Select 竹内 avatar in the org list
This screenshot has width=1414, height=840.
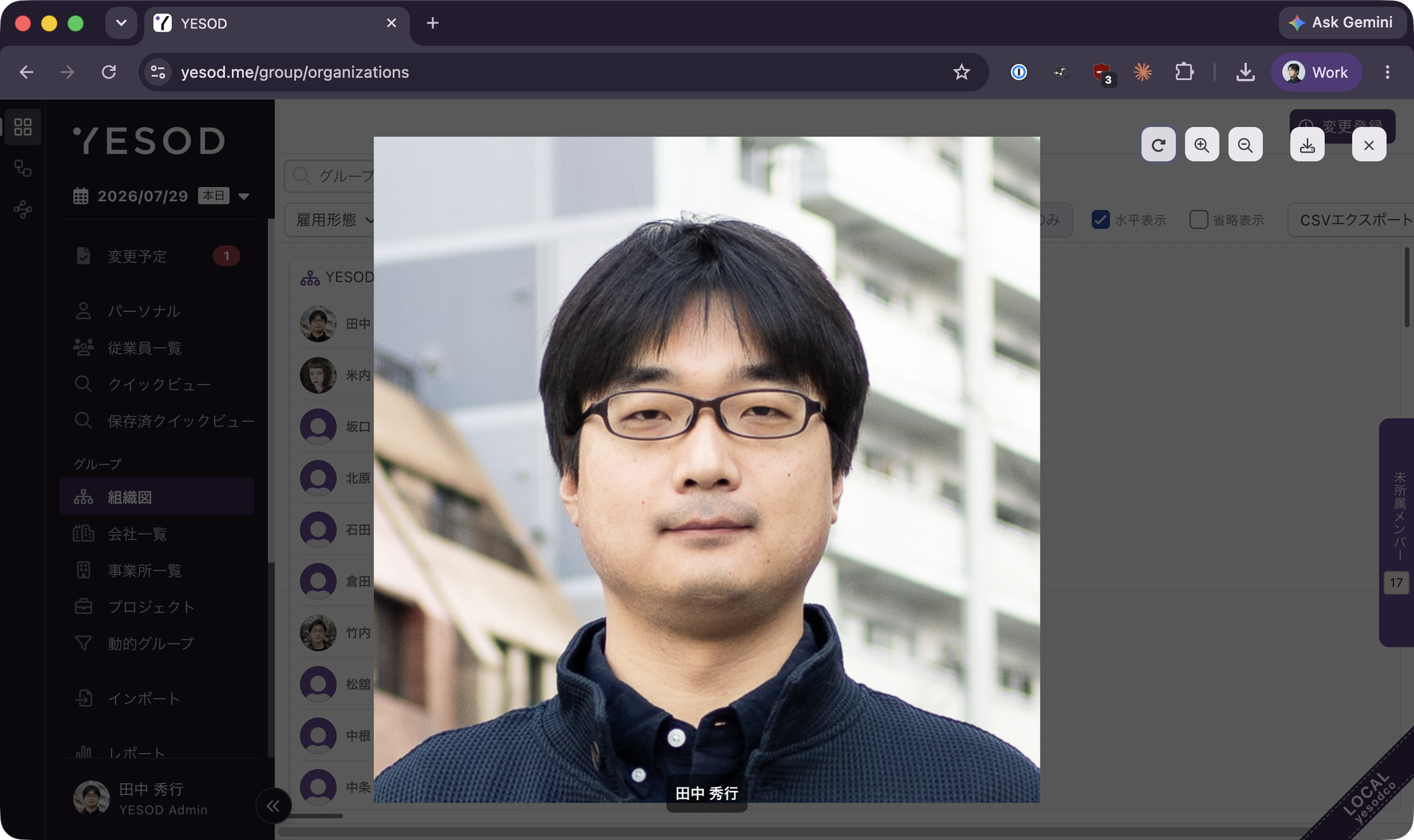pos(318,633)
